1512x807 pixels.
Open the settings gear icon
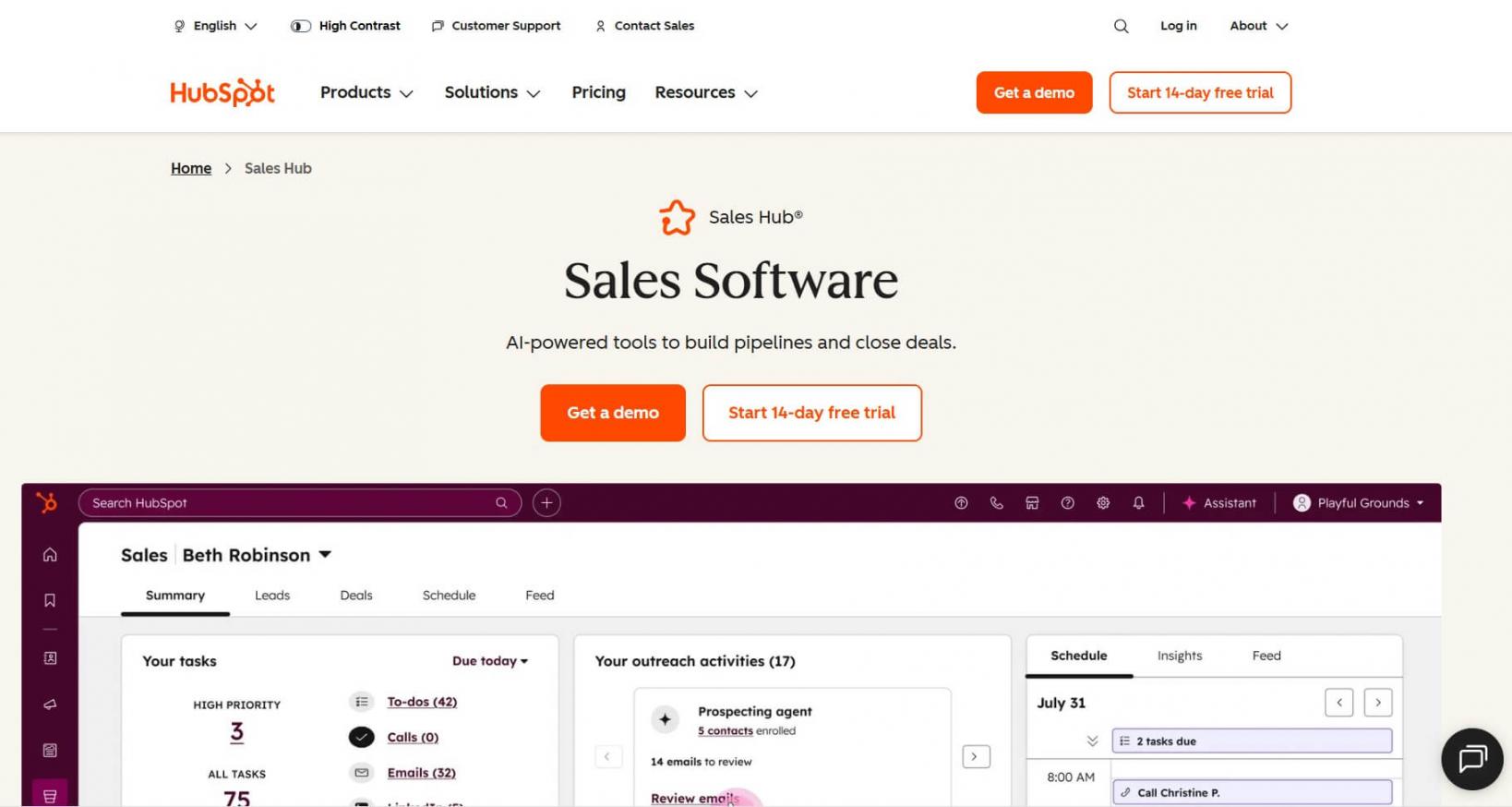(x=1103, y=503)
